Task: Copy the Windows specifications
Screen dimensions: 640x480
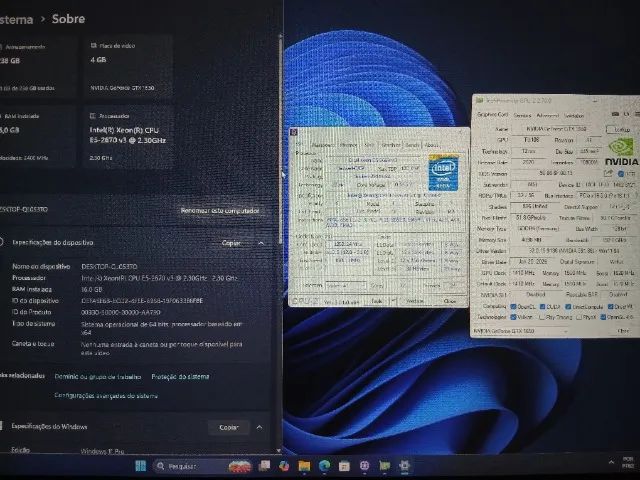Action: pos(229,427)
